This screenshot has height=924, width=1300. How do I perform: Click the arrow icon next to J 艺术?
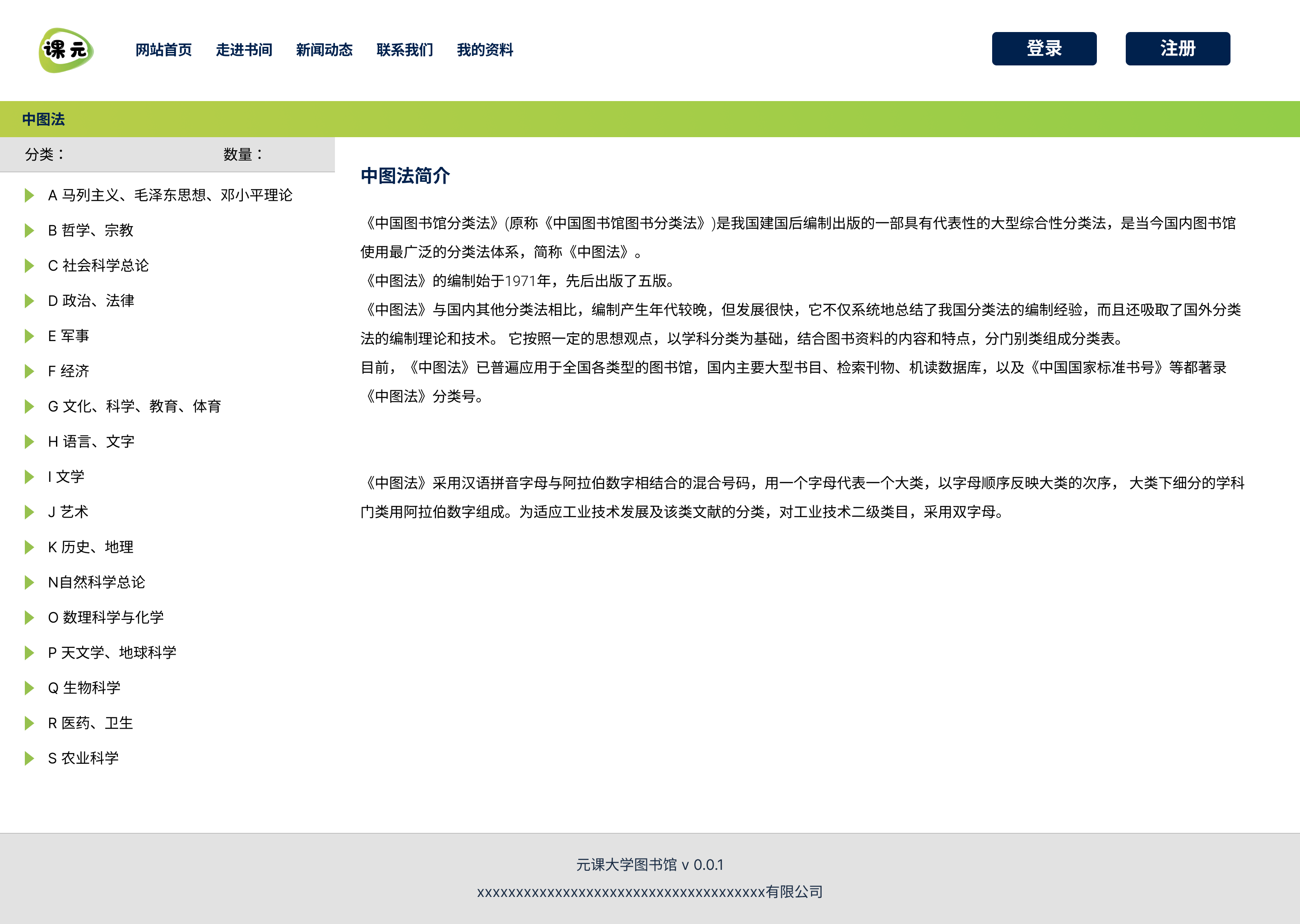[x=29, y=512]
